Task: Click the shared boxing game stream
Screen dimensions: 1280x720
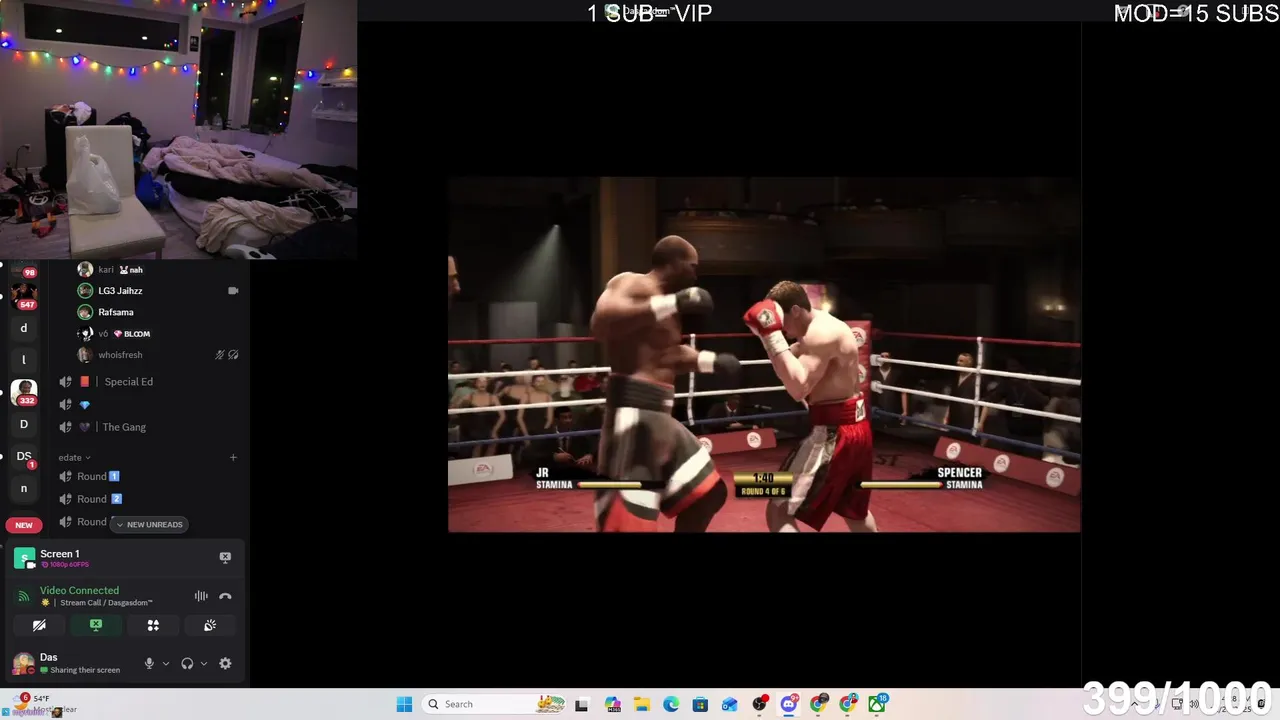Action: [764, 355]
